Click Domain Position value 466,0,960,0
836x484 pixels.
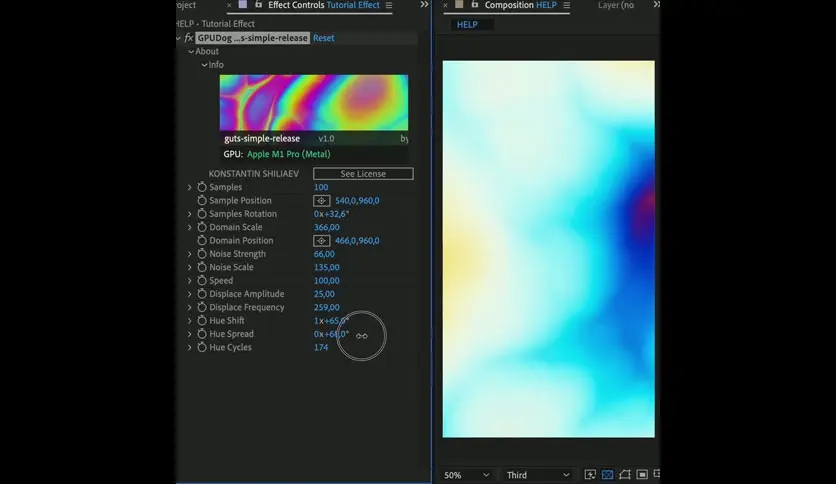click(357, 240)
